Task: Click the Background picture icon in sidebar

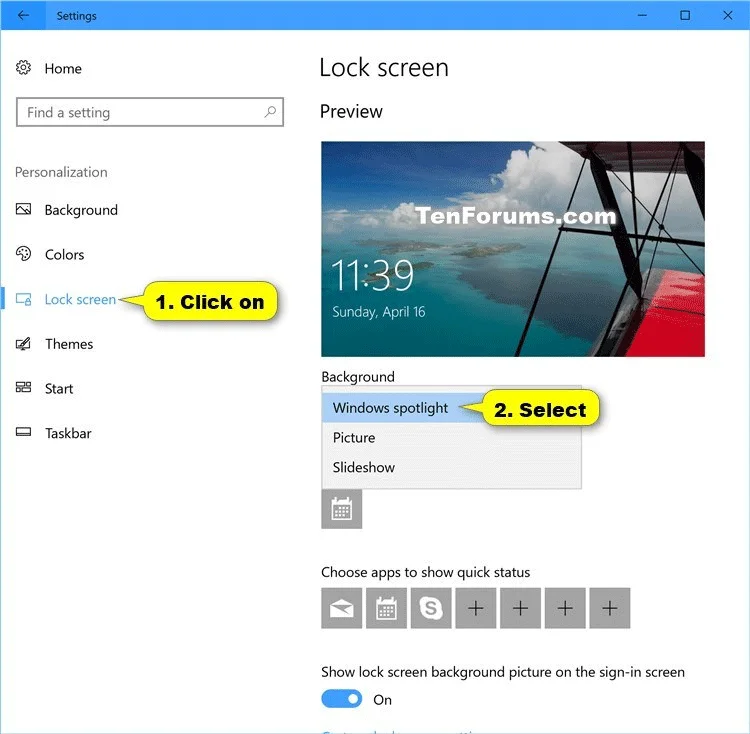Action: (x=23, y=209)
